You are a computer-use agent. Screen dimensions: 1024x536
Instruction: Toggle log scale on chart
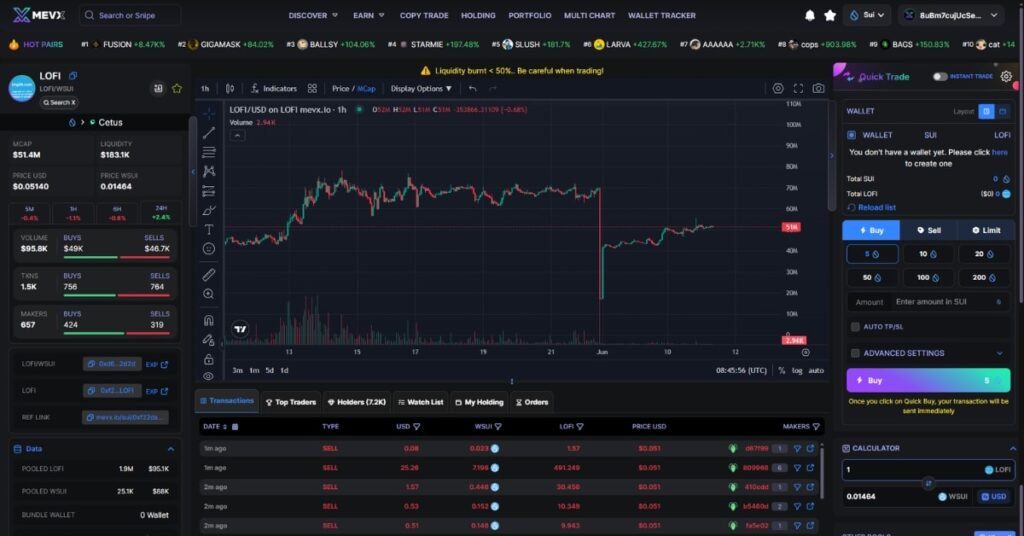pyautogui.click(x=797, y=370)
